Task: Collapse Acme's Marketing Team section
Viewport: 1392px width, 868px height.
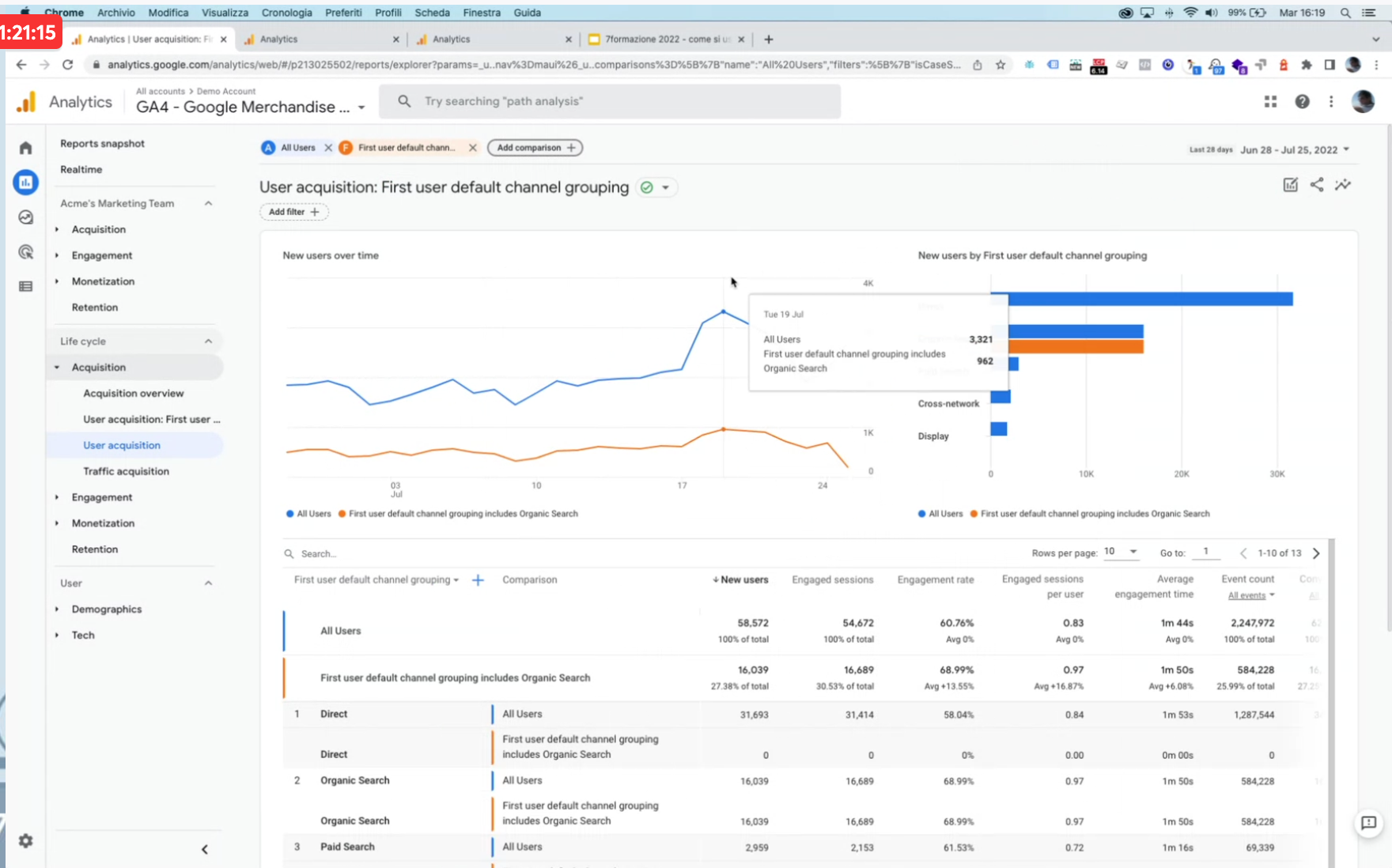Action: tap(208, 203)
